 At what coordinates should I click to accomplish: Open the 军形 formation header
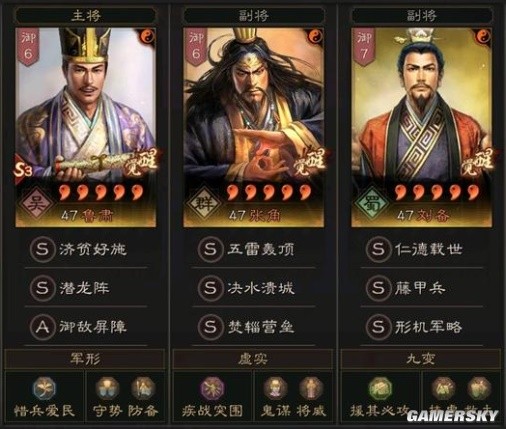[x=85, y=359]
